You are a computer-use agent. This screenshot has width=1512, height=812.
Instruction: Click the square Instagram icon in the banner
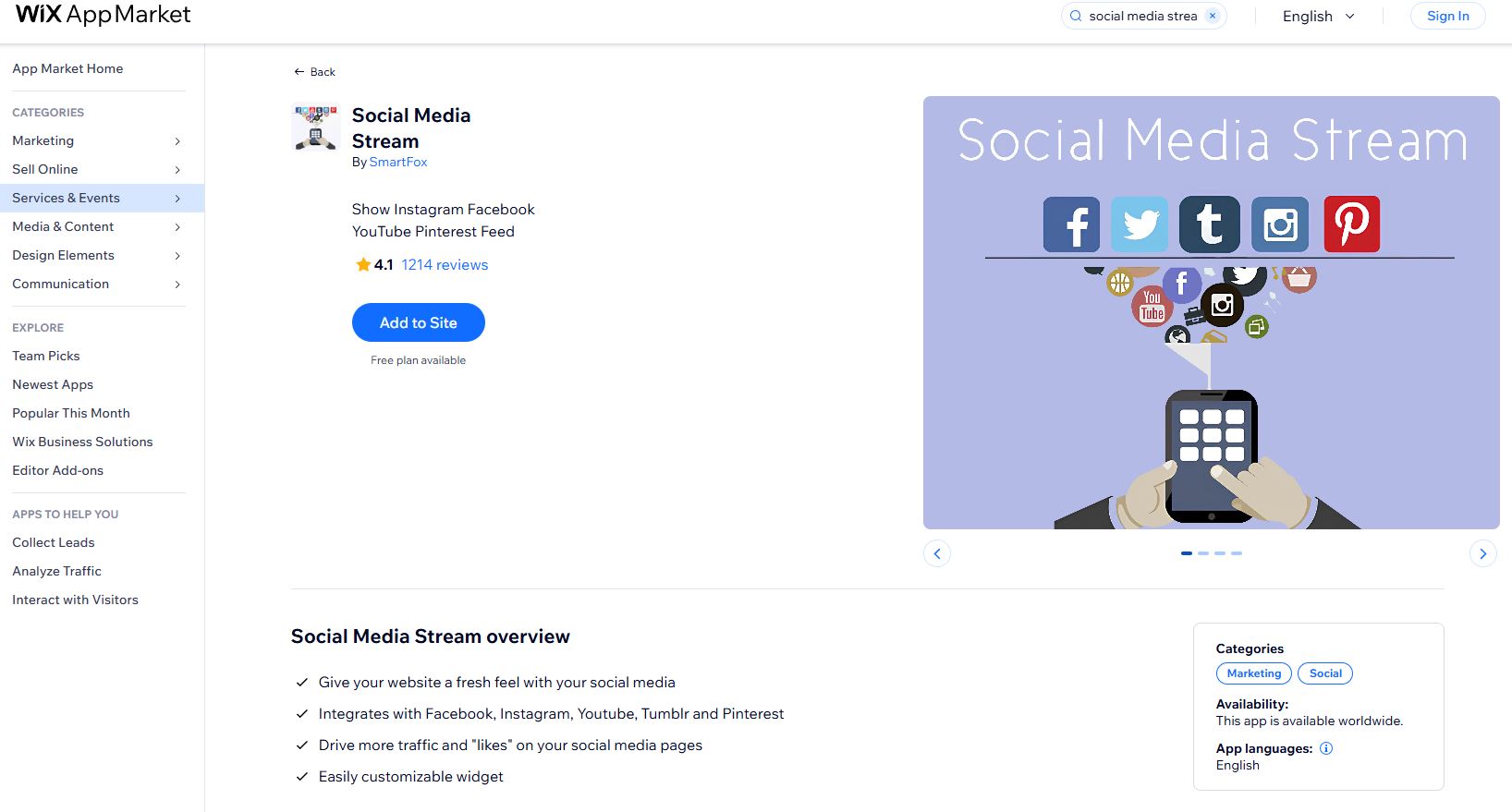pyautogui.click(x=1280, y=224)
